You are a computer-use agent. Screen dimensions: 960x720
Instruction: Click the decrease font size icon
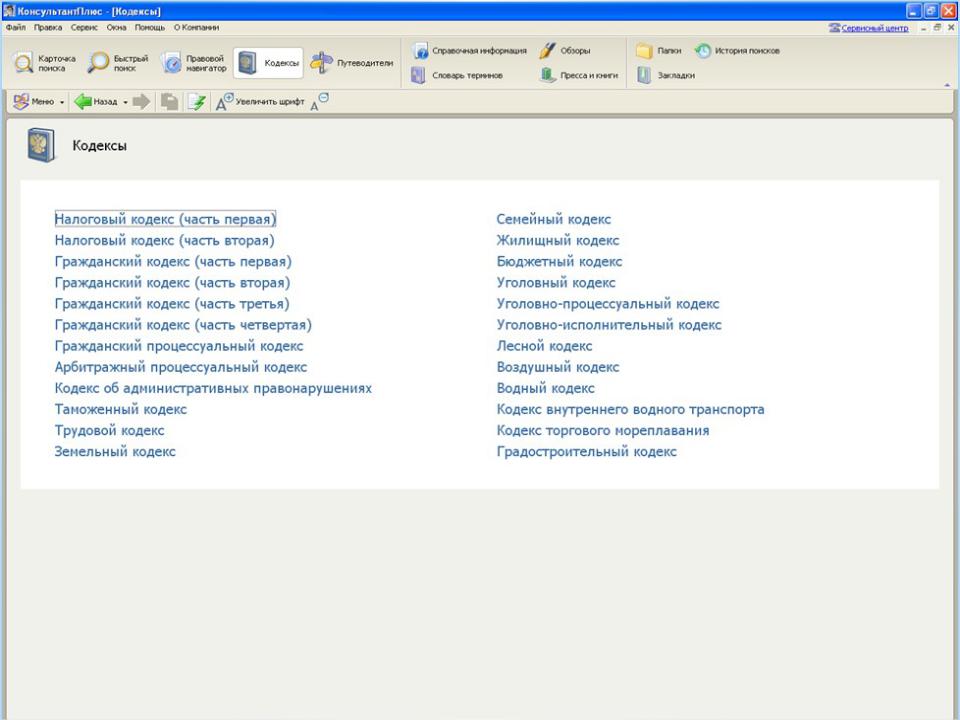(x=319, y=102)
